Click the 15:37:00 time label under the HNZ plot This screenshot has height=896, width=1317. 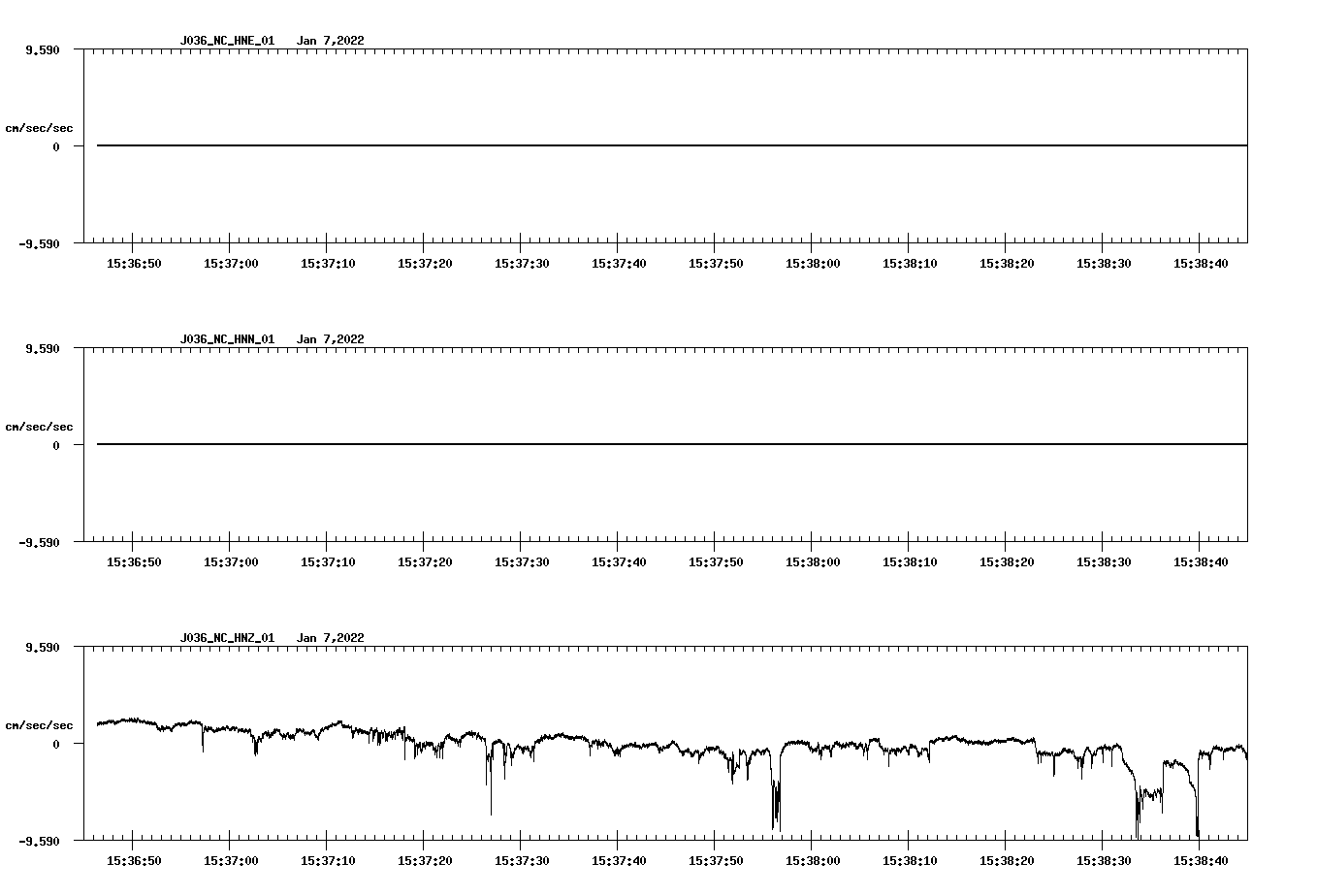(231, 861)
